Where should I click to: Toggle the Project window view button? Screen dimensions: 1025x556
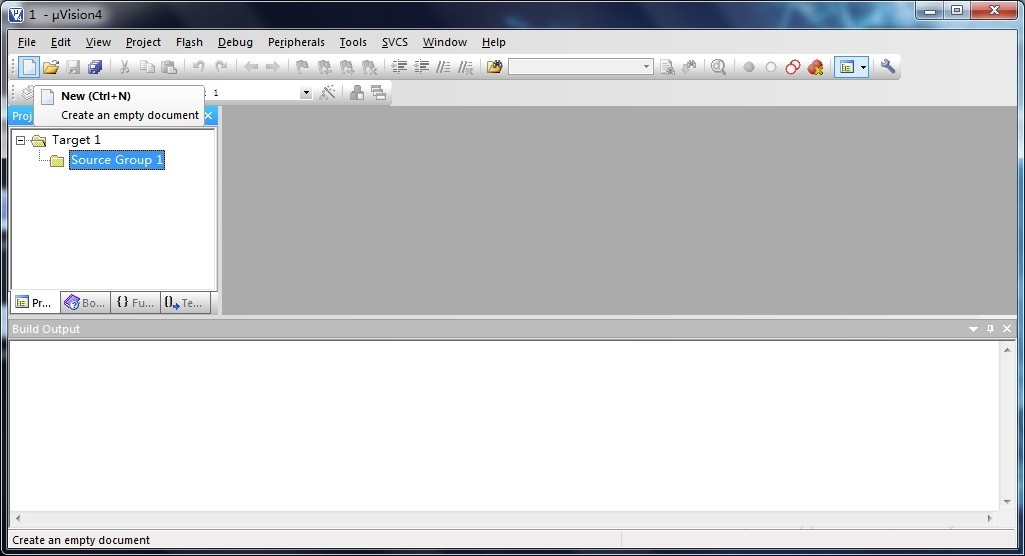[x=847, y=67]
